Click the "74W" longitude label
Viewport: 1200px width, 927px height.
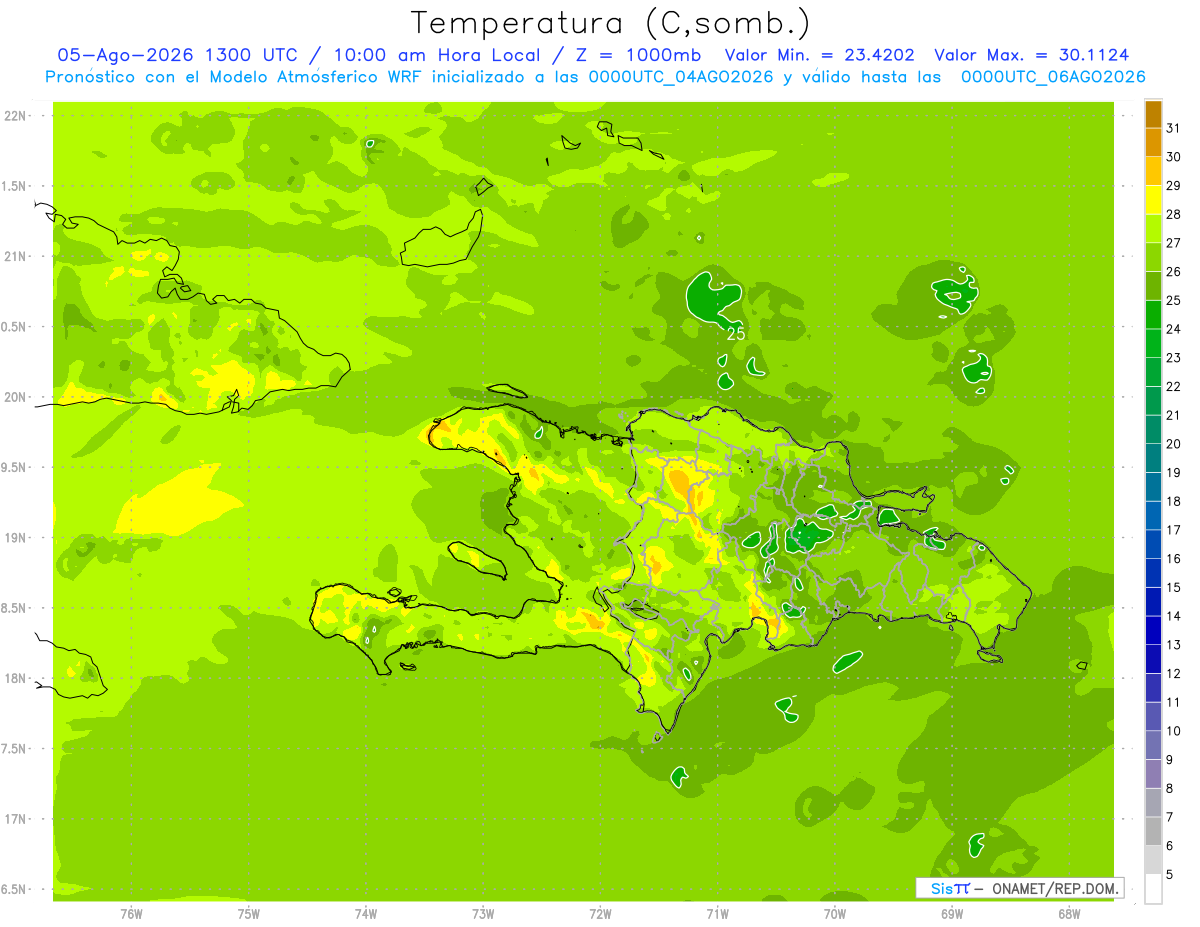(366, 914)
